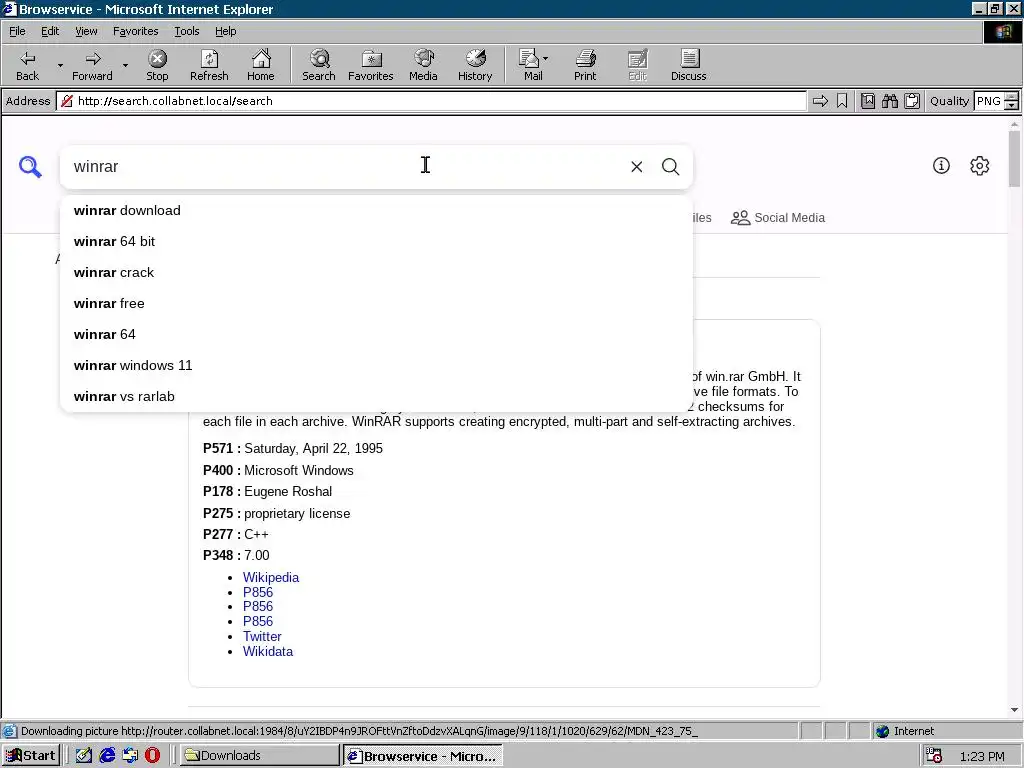The image size is (1024, 768).
Task: Click the bookmarked book icon near Quality
Action: 868,101
